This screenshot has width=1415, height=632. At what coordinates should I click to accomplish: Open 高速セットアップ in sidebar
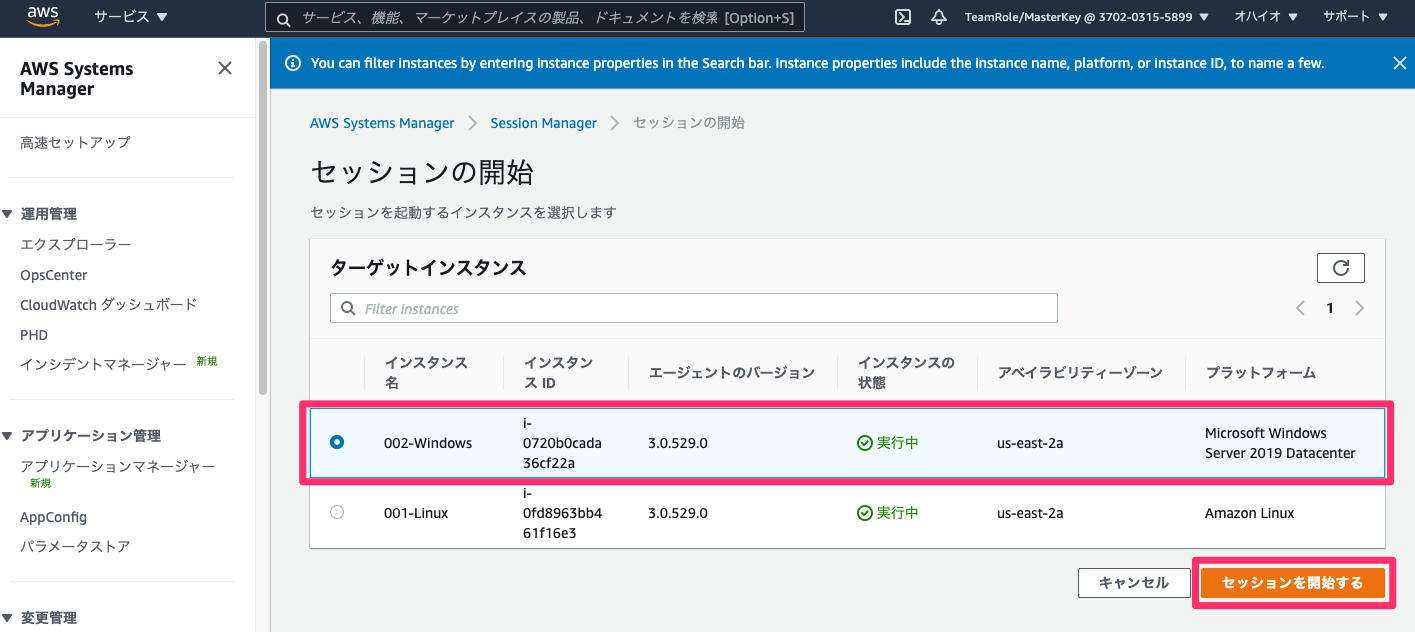pyautogui.click(x=75, y=143)
